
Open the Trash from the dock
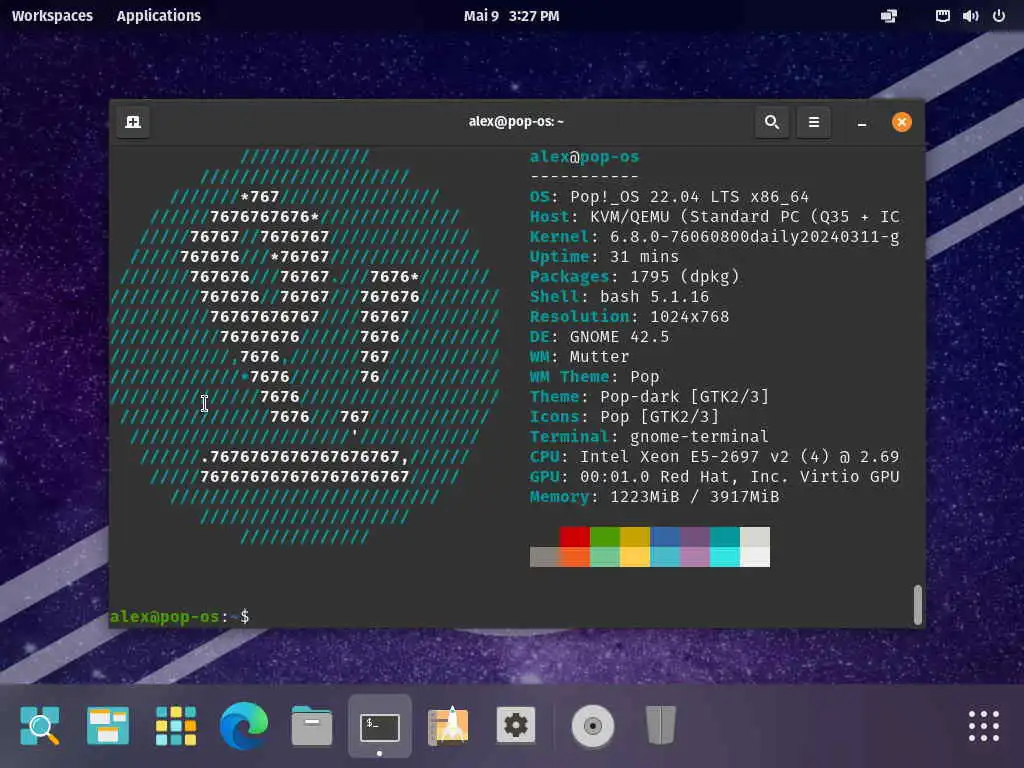point(661,726)
